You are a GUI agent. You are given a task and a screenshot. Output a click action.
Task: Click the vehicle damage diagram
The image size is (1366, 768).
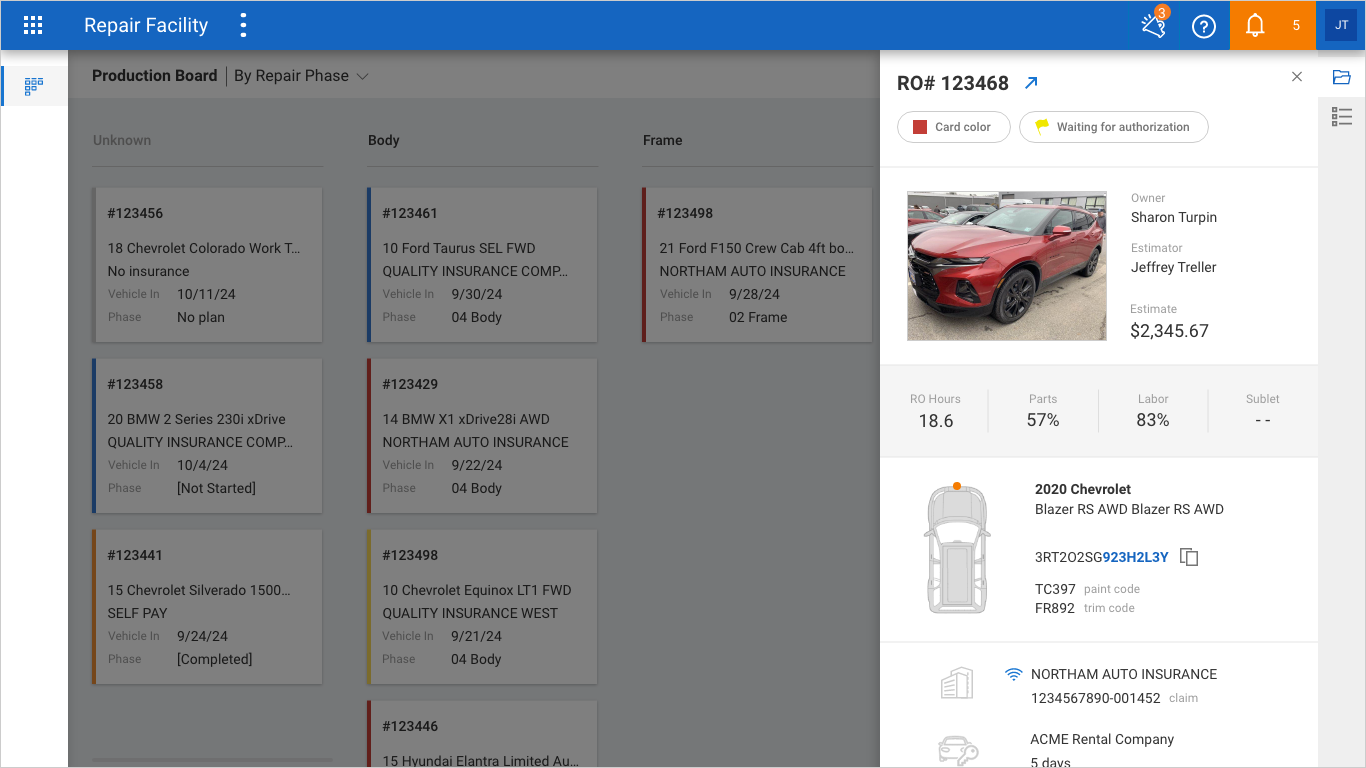tap(957, 548)
